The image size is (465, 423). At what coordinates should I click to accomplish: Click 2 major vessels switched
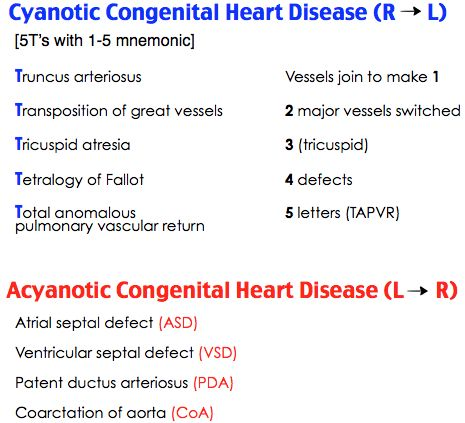[x=373, y=111]
